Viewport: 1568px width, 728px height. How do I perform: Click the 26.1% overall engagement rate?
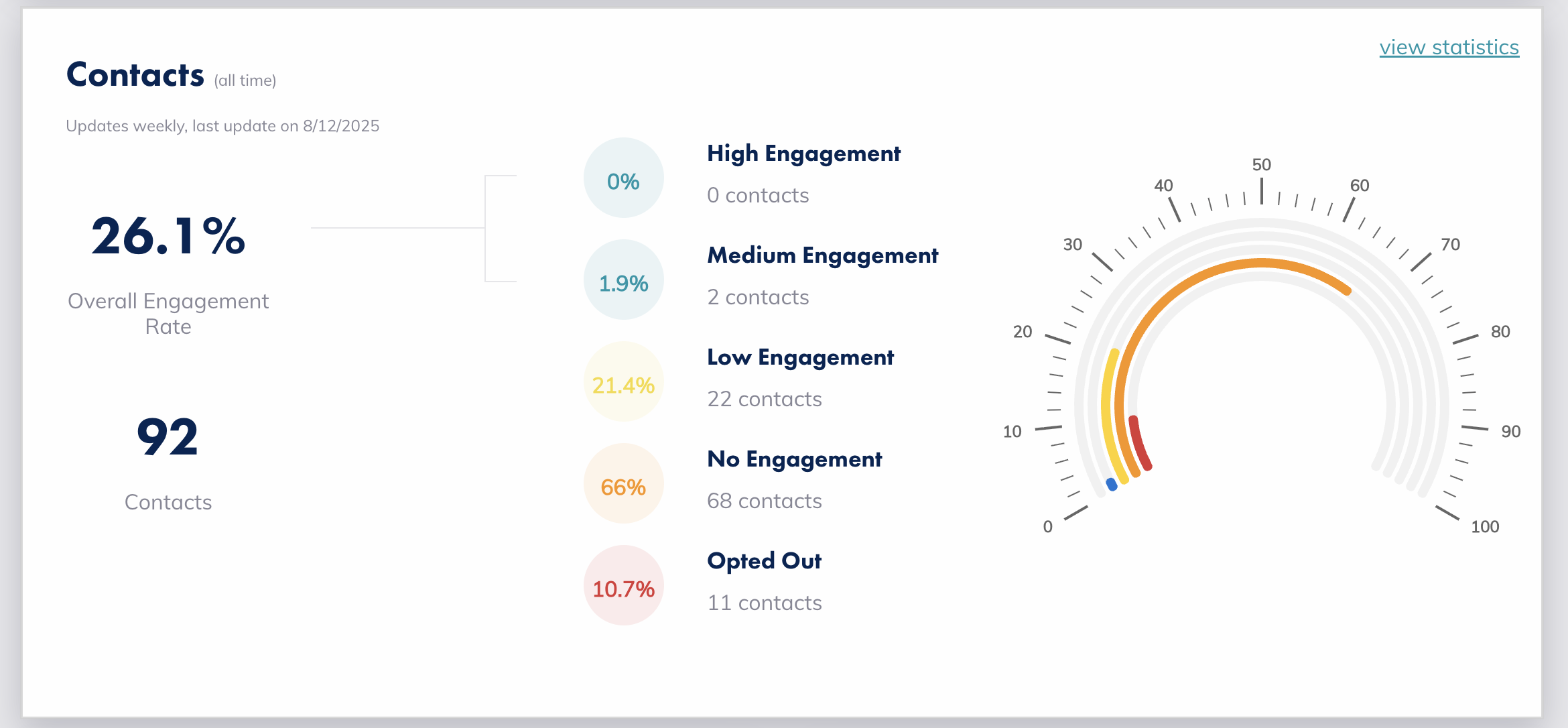(168, 237)
